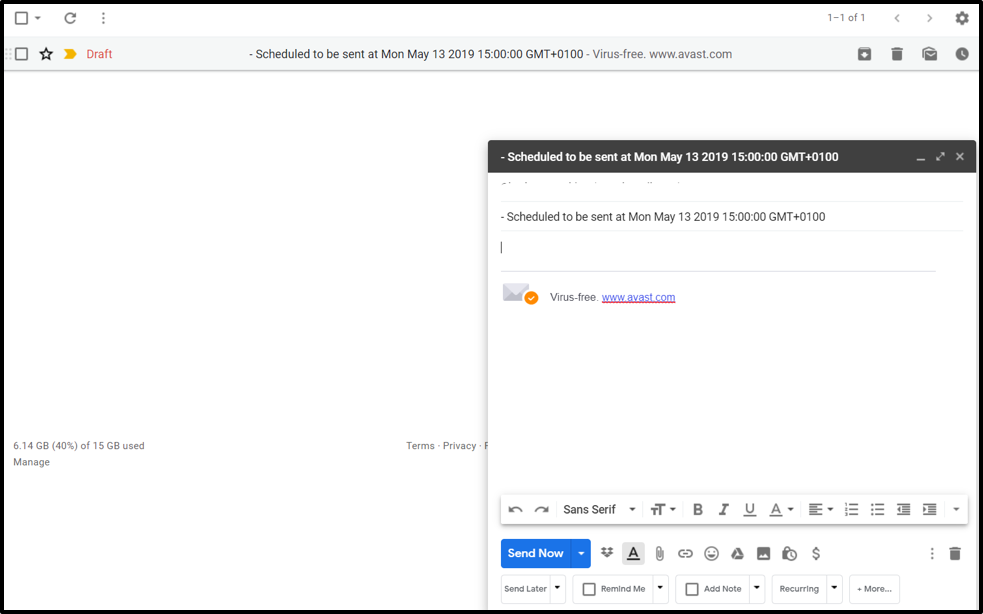Open the www.avast.com link

[638, 297]
